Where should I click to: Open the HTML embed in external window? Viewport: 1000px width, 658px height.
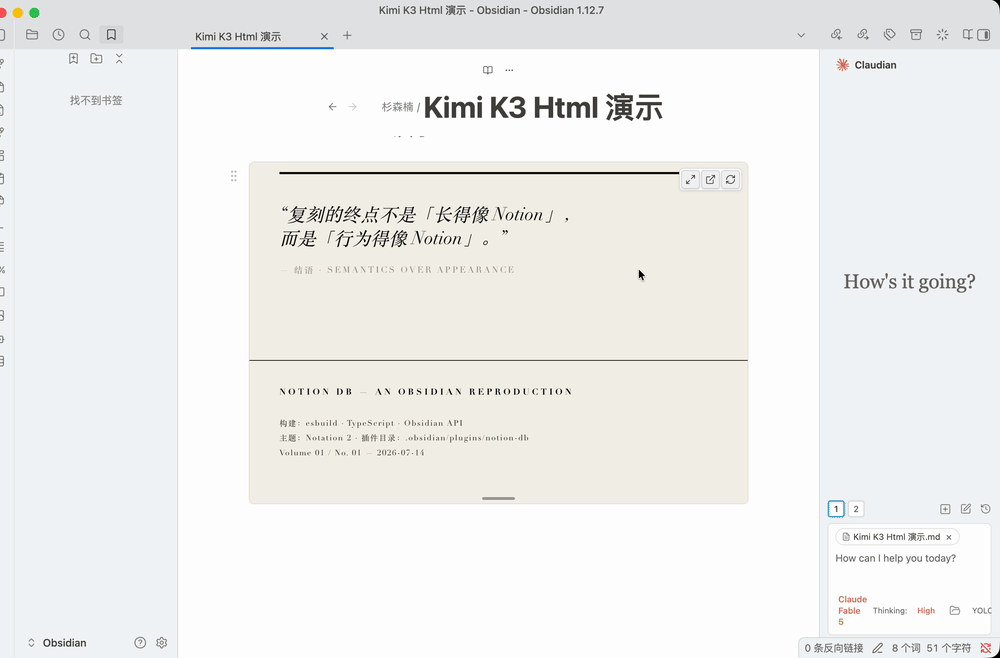[710, 180]
